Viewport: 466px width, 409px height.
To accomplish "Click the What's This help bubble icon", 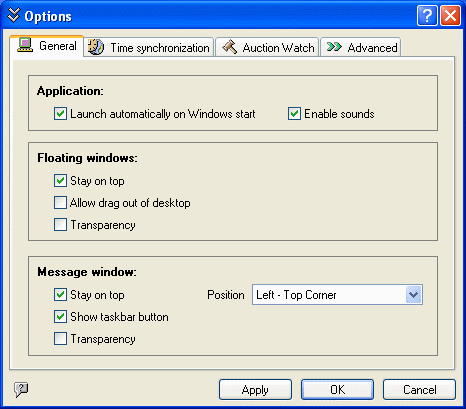I will tap(21, 389).
